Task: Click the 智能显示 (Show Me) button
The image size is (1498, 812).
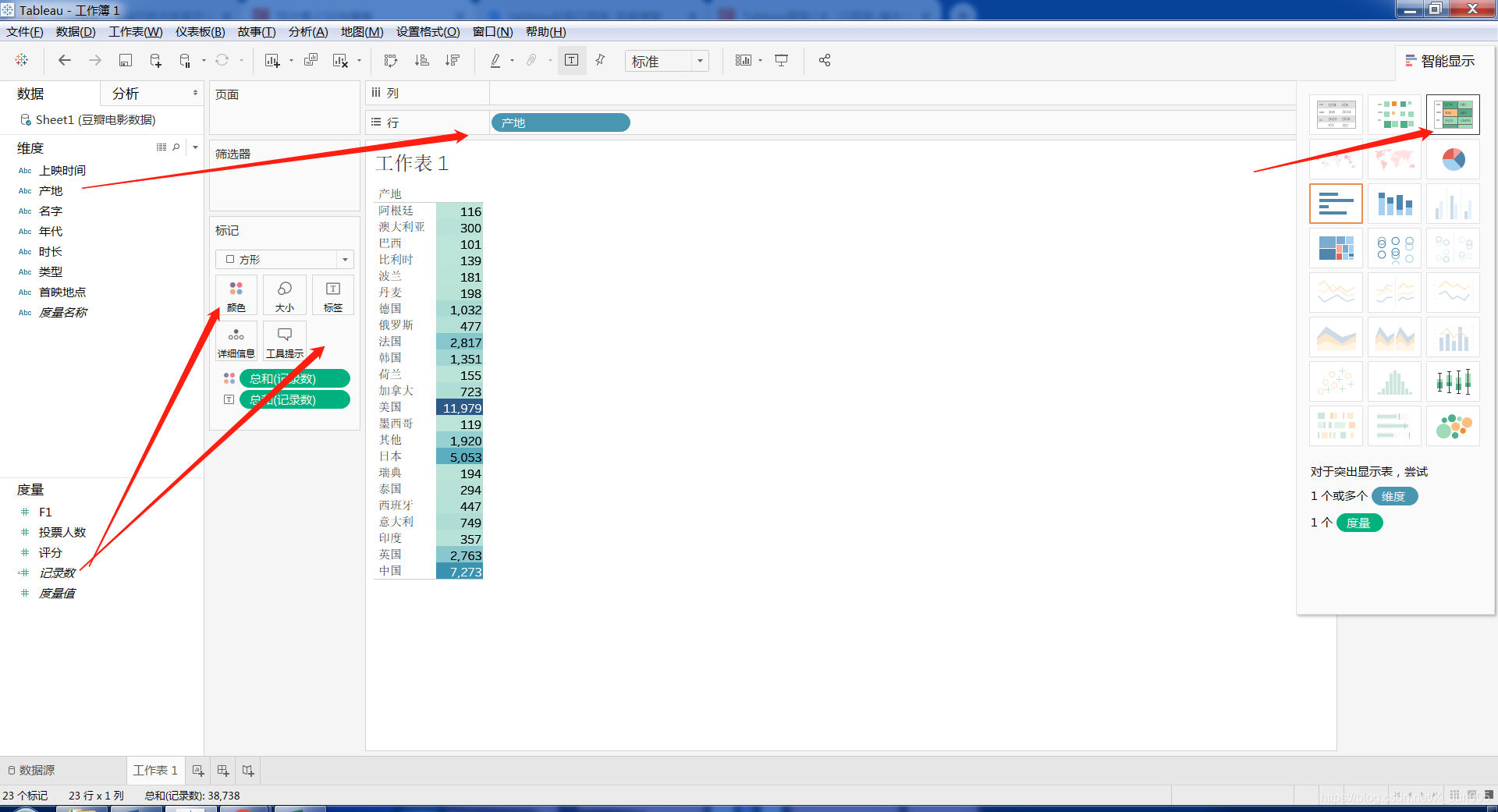Action: pos(1439,60)
